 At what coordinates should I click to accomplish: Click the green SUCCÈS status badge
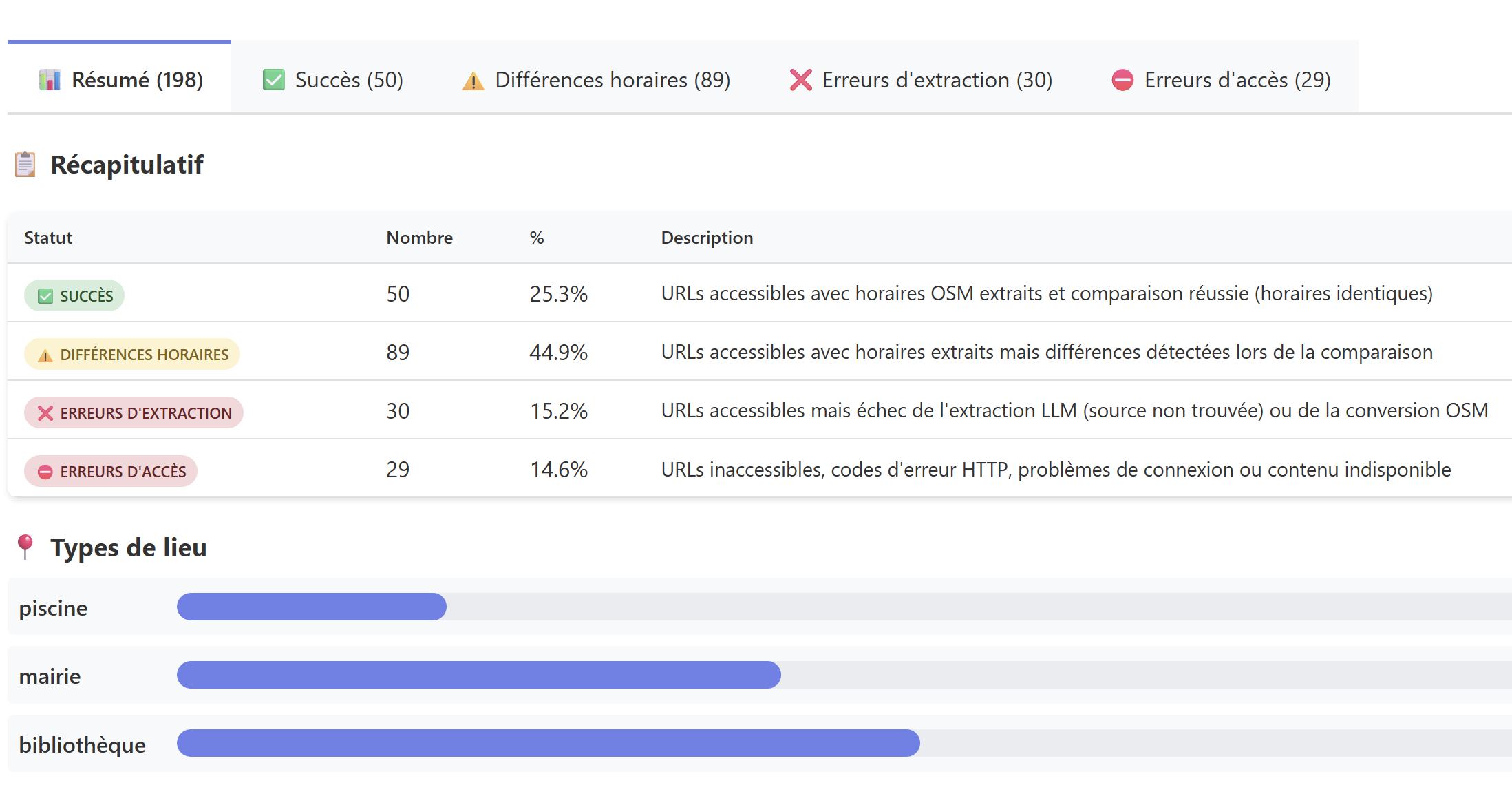coord(74,295)
